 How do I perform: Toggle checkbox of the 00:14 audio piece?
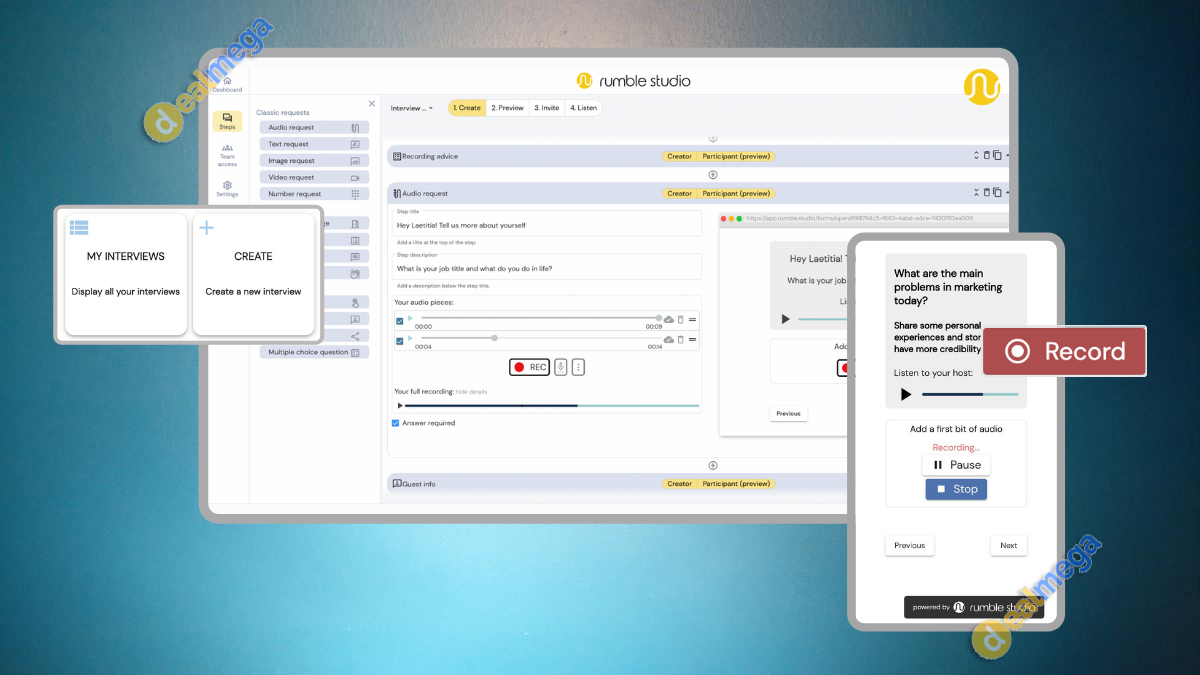point(400,341)
